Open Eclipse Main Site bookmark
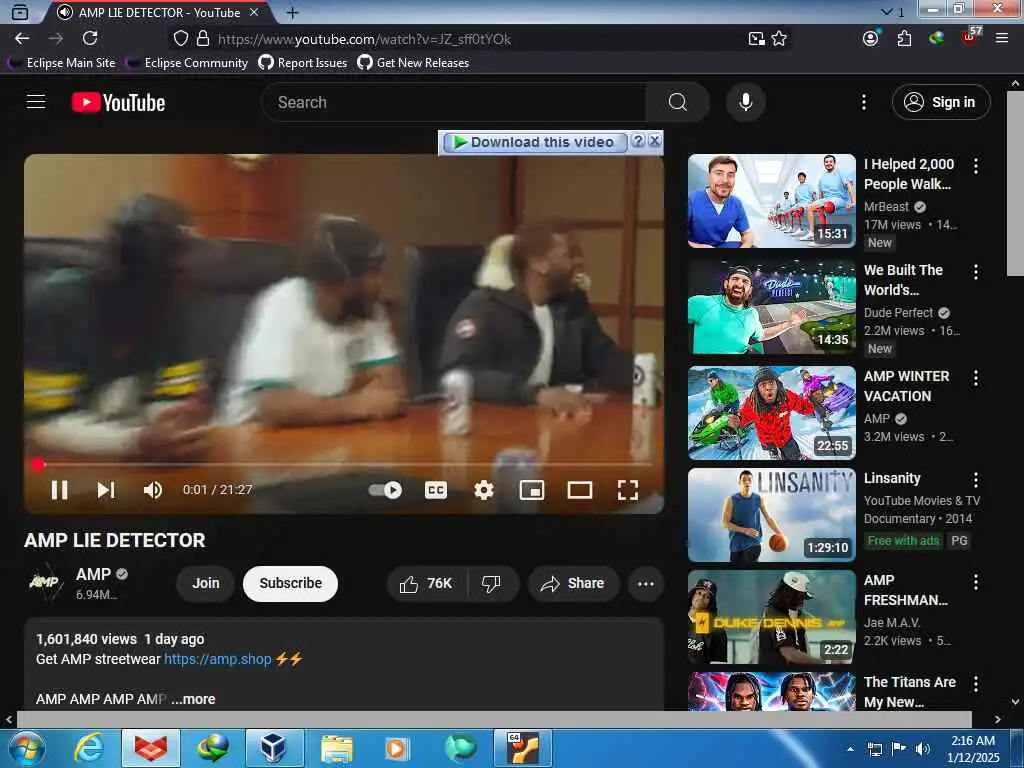The height and width of the screenshot is (768, 1024). tap(62, 63)
